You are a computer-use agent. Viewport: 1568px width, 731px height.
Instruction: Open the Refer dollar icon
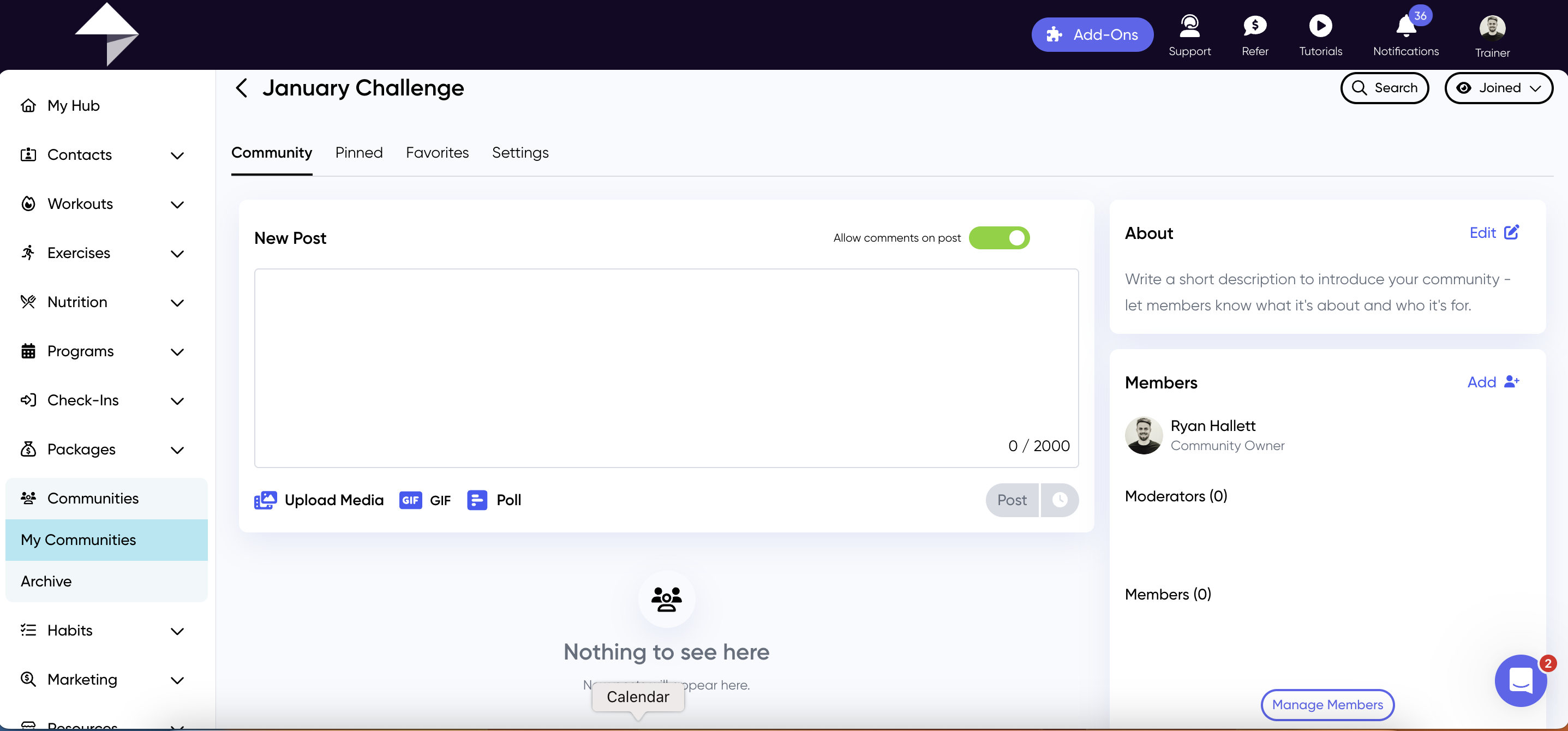(x=1254, y=26)
